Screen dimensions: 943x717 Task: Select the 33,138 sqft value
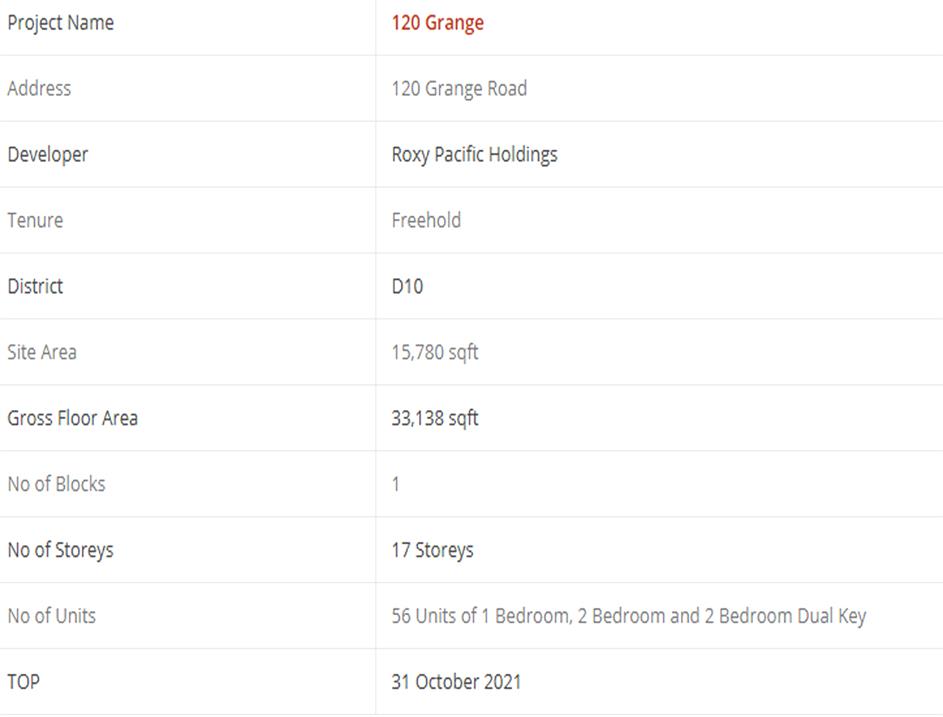[x=435, y=419]
